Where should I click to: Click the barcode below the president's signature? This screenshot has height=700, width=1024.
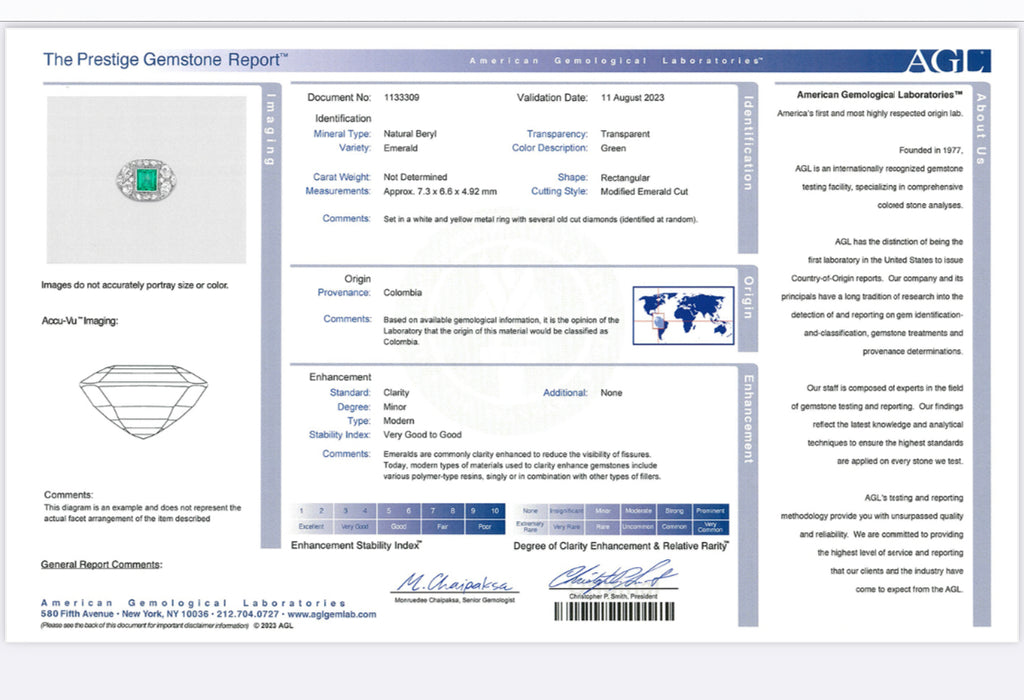[x=612, y=610]
